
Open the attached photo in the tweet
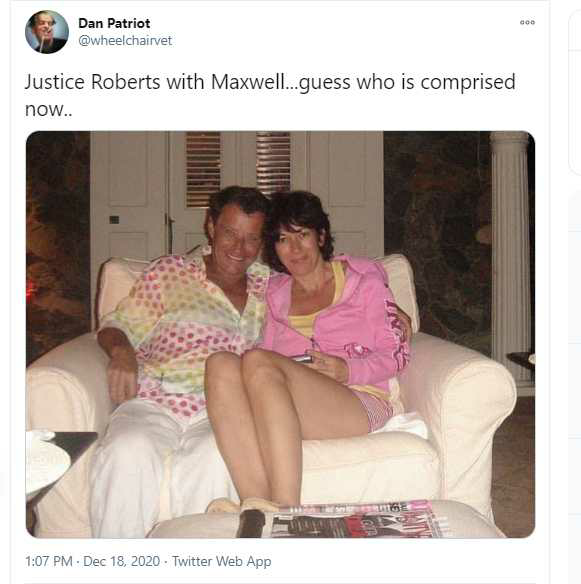(x=280, y=334)
